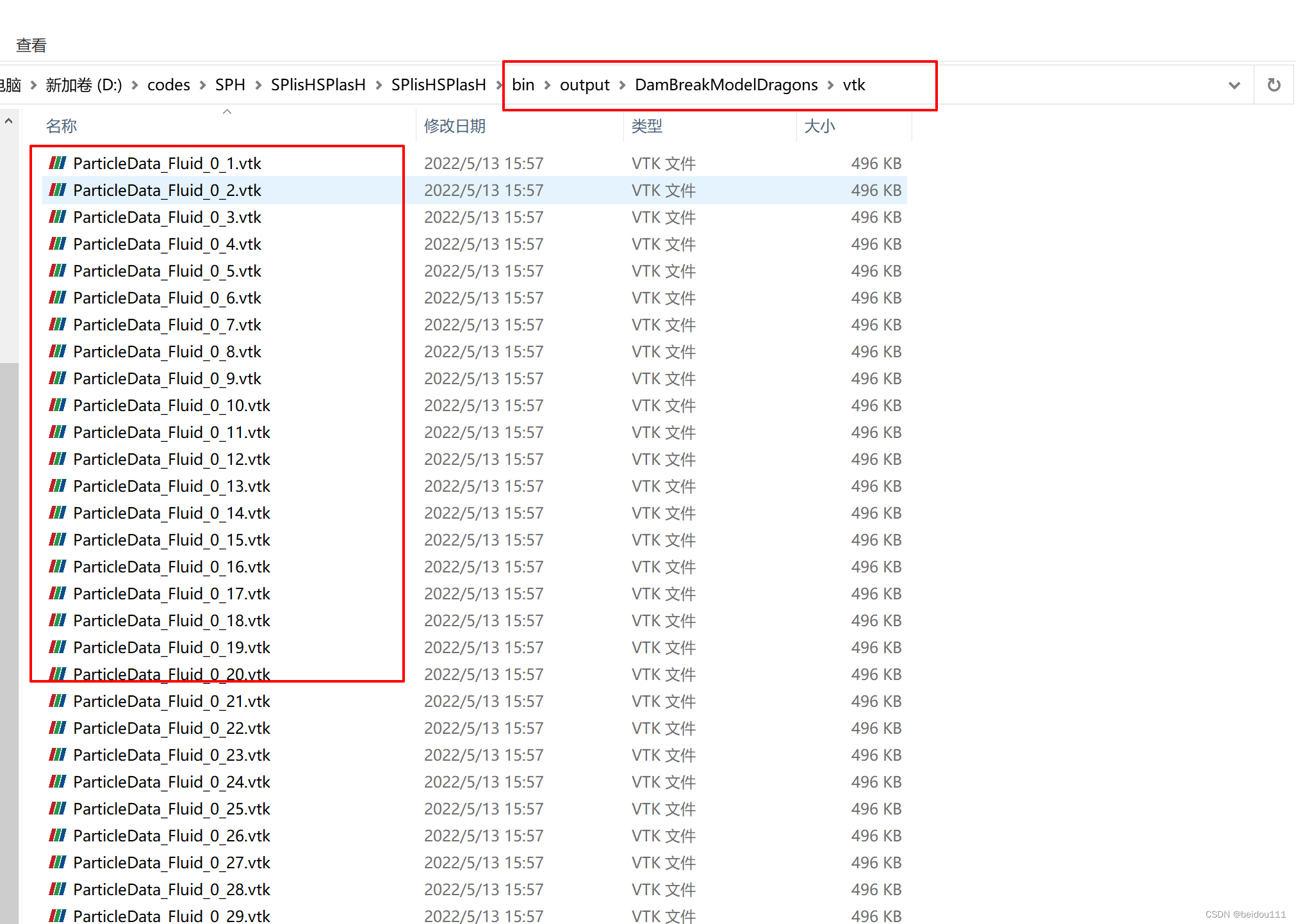Navigate to 新加卷 (D:) in breadcrumb
The height and width of the screenshot is (924, 1296).
[x=84, y=85]
